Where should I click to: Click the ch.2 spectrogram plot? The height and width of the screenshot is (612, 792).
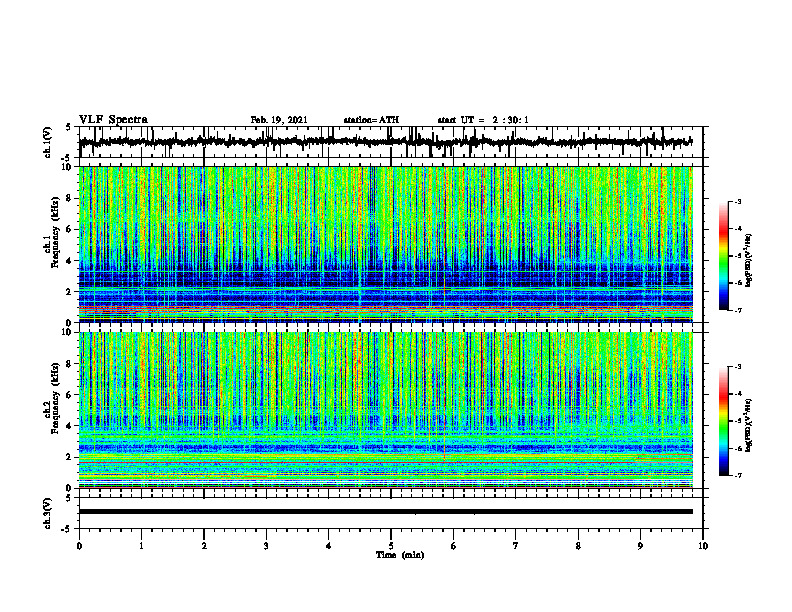click(386, 410)
